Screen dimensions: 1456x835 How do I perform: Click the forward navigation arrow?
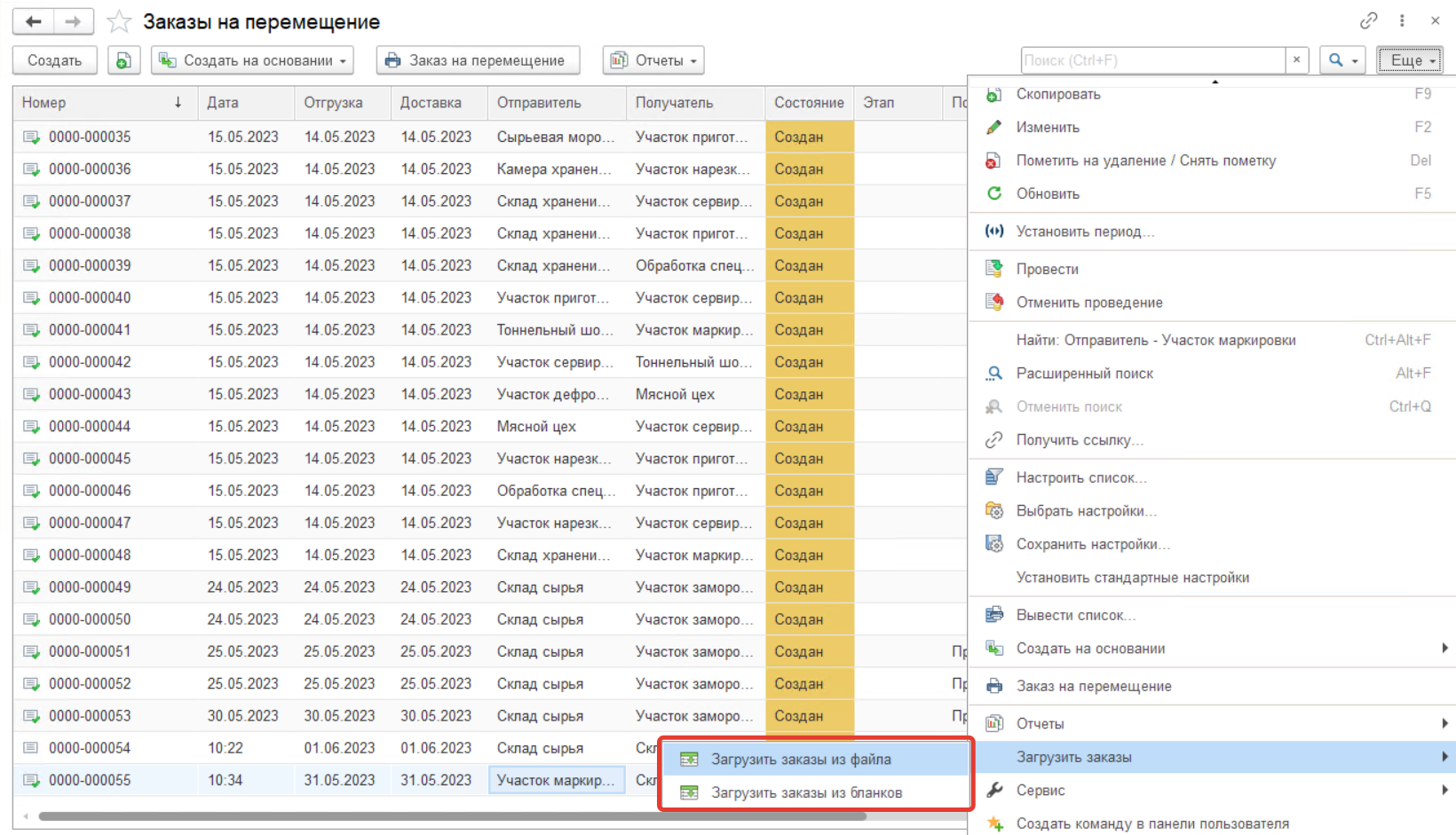pyautogui.click(x=74, y=21)
